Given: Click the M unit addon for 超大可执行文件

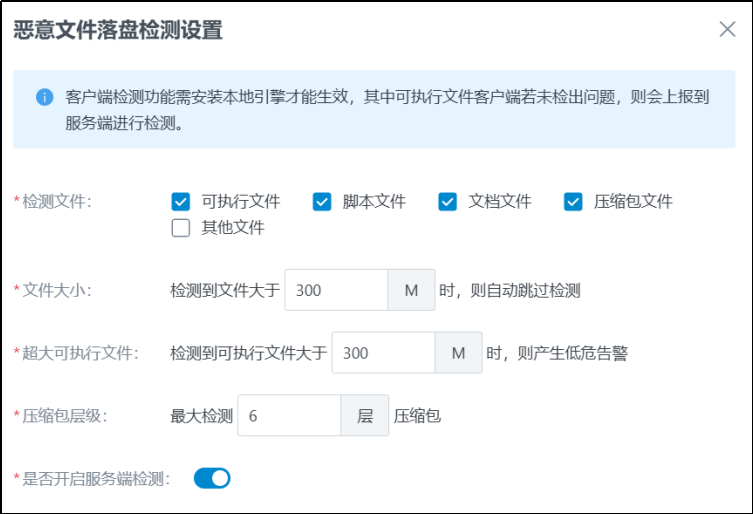Looking at the screenshot, I should click(x=458, y=353).
